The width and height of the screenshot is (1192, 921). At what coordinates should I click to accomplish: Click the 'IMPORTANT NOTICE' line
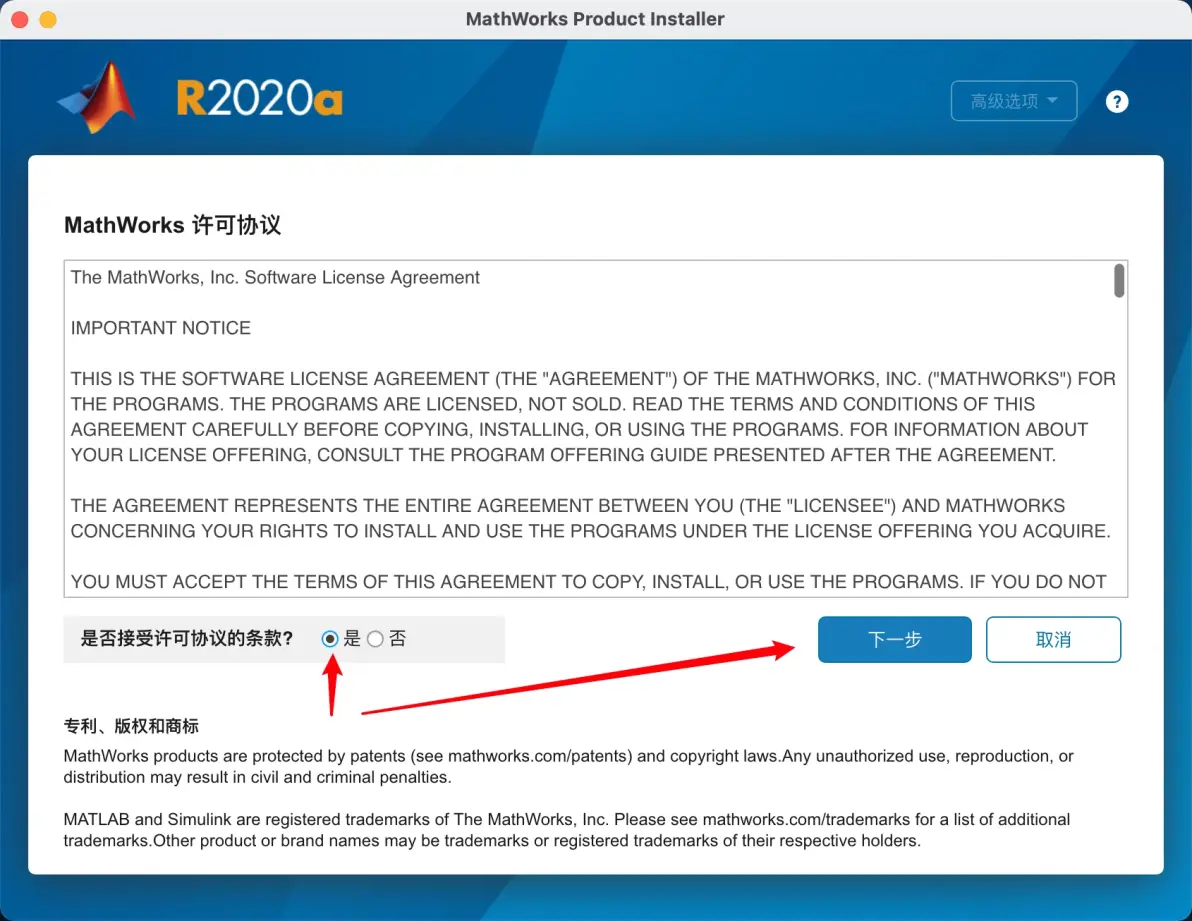(x=160, y=328)
